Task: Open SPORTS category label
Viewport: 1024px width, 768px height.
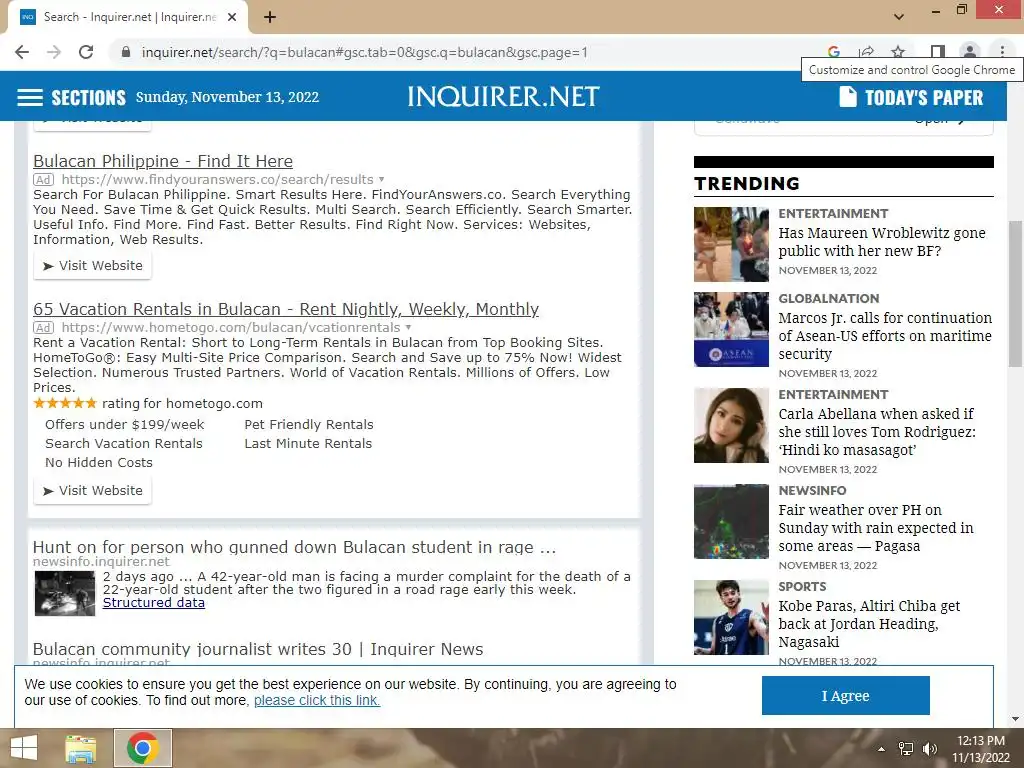Action: coord(802,586)
